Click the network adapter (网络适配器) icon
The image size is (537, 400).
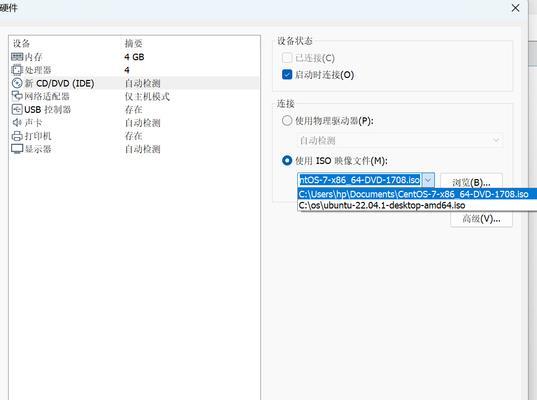(17, 96)
